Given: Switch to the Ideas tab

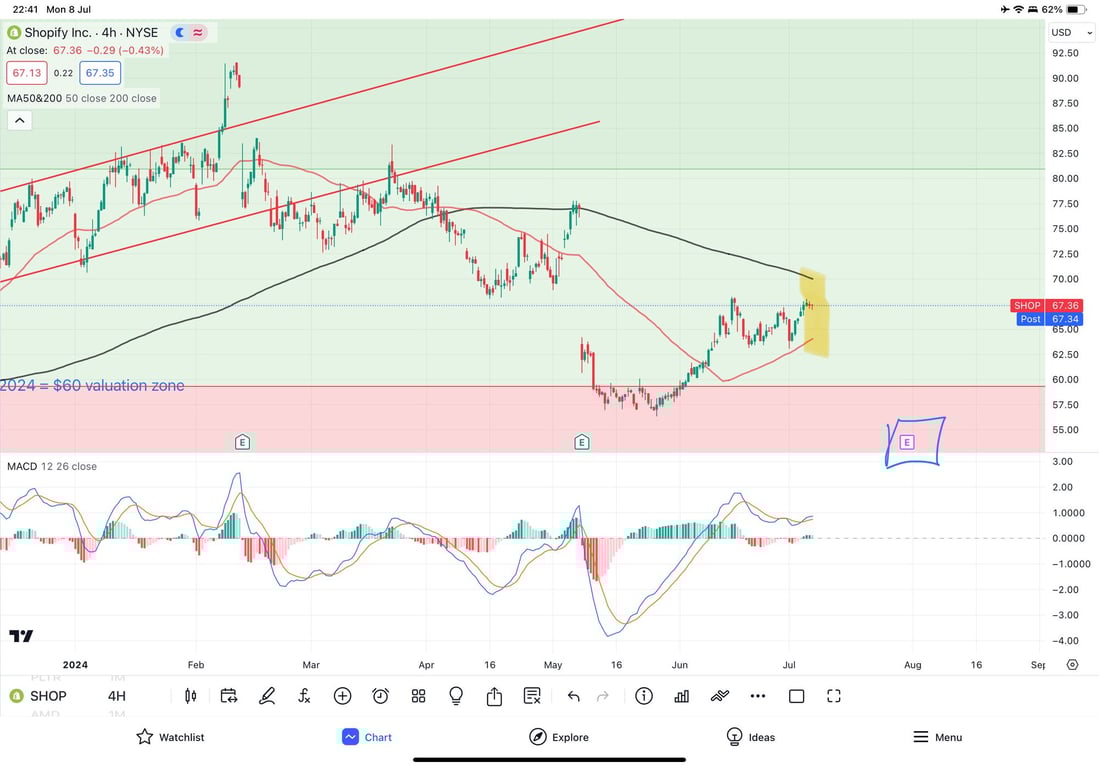Looking at the screenshot, I should pyautogui.click(x=751, y=736).
